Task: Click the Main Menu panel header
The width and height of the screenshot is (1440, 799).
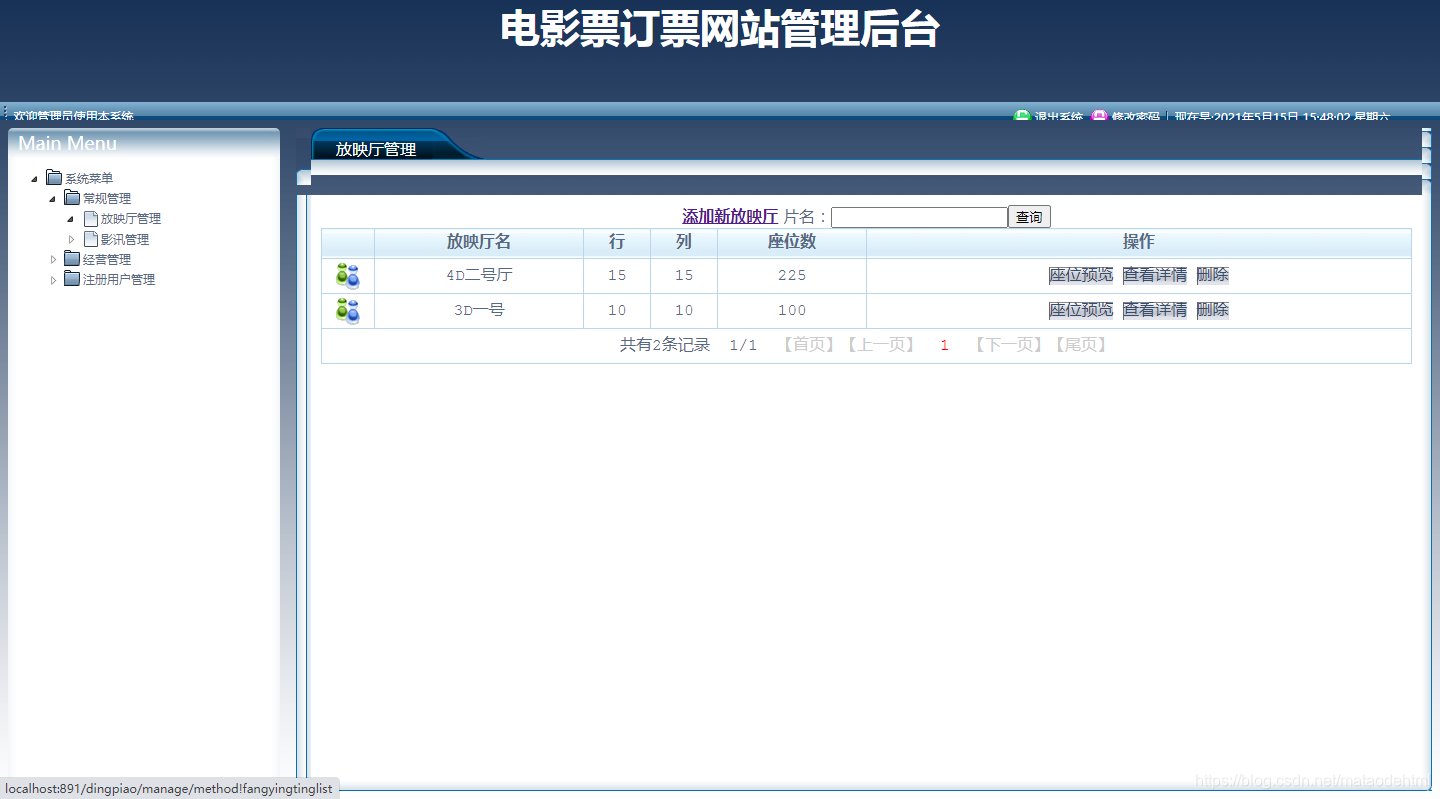Action: click(144, 143)
